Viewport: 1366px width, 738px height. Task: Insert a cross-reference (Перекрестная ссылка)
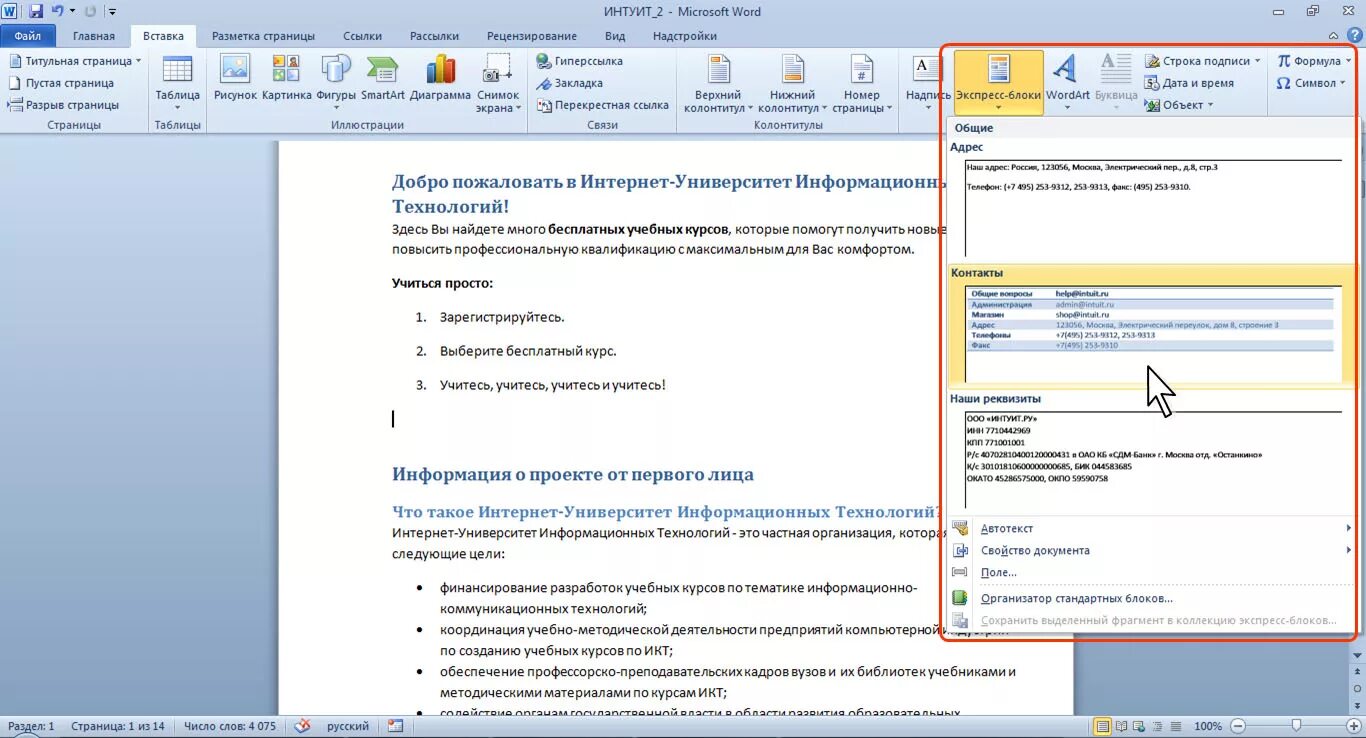[x=603, y=105]
